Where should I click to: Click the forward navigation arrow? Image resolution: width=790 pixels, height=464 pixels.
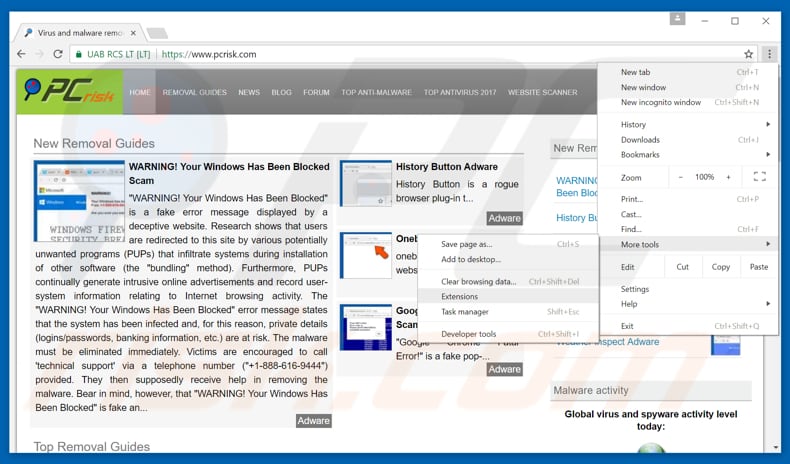pos(39,54)
